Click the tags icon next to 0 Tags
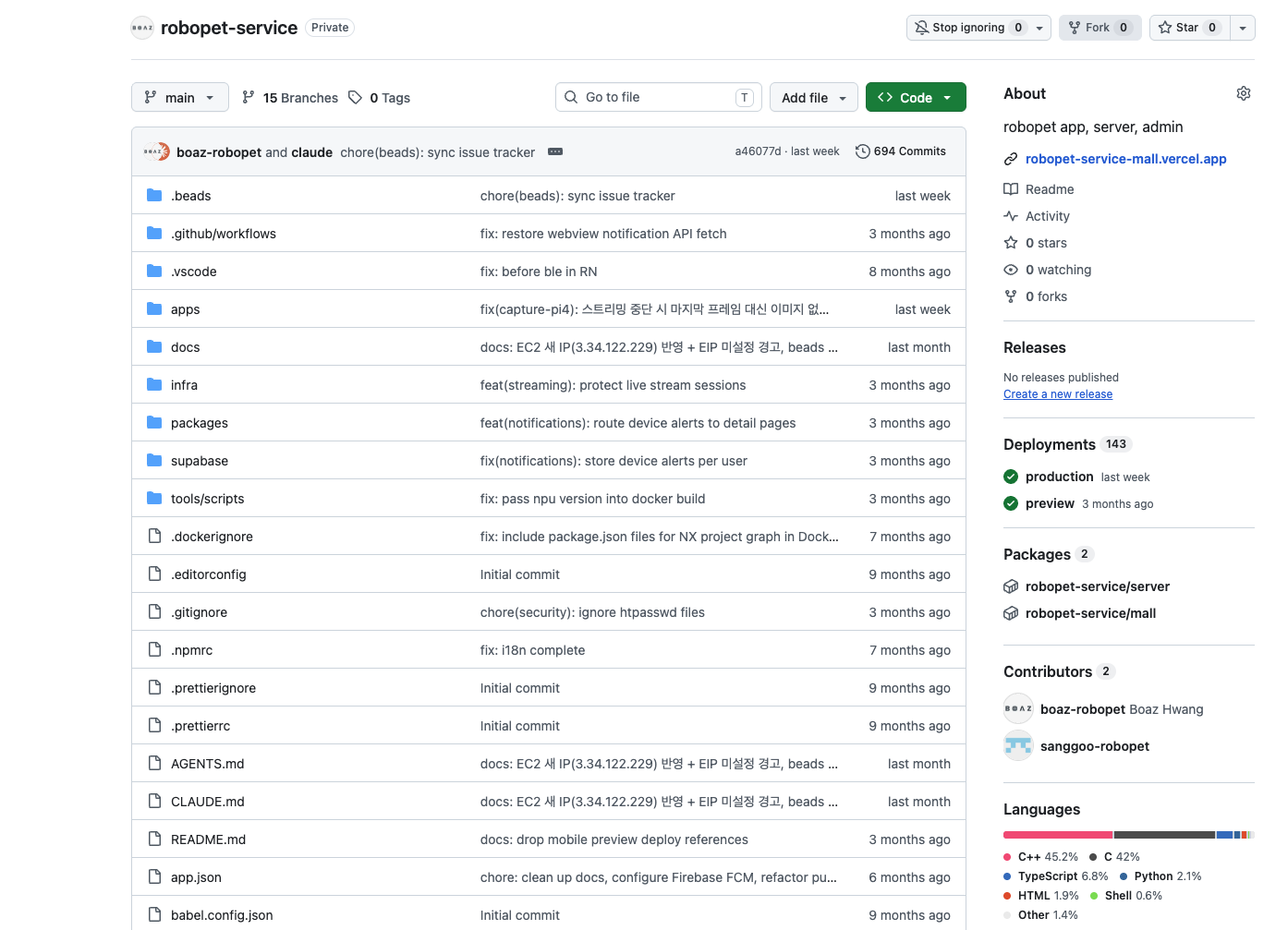The height and width of the screenshot is (930, 1288). 355,97
